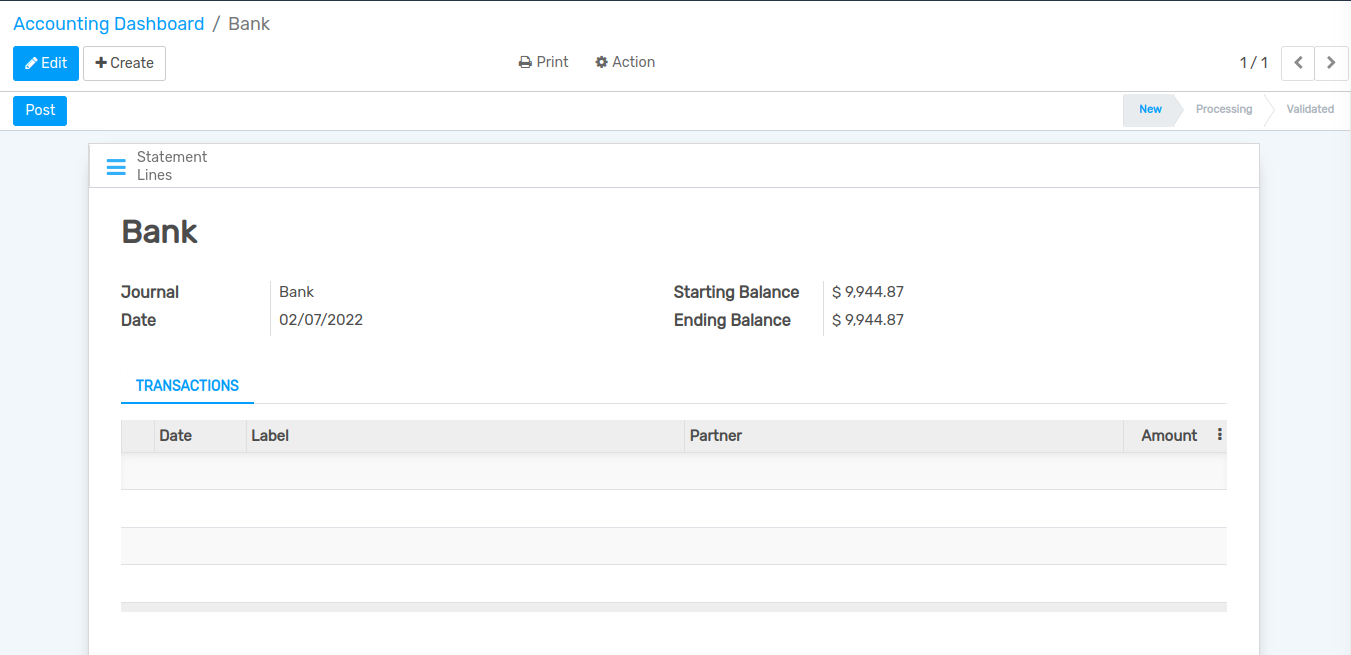The image size is (1351, 655).
Task: Go to the previous record arrow
Action: pos(1297,63)
